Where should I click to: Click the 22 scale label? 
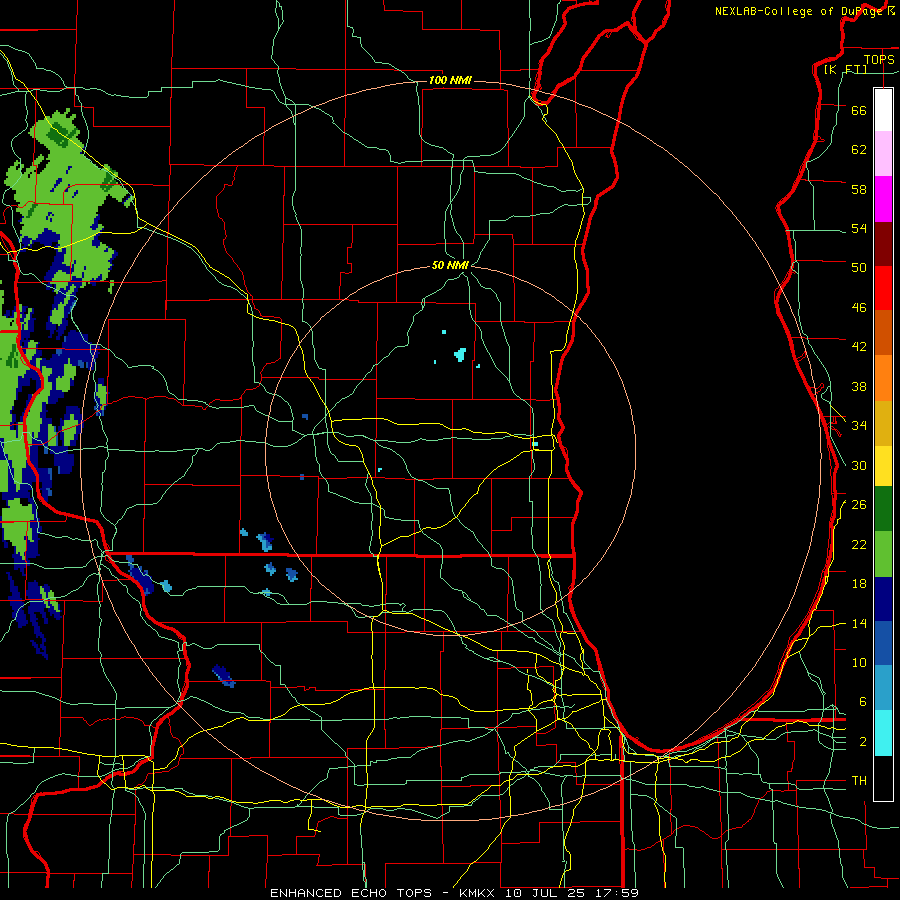pyautogui.click(x=859, y=544)
